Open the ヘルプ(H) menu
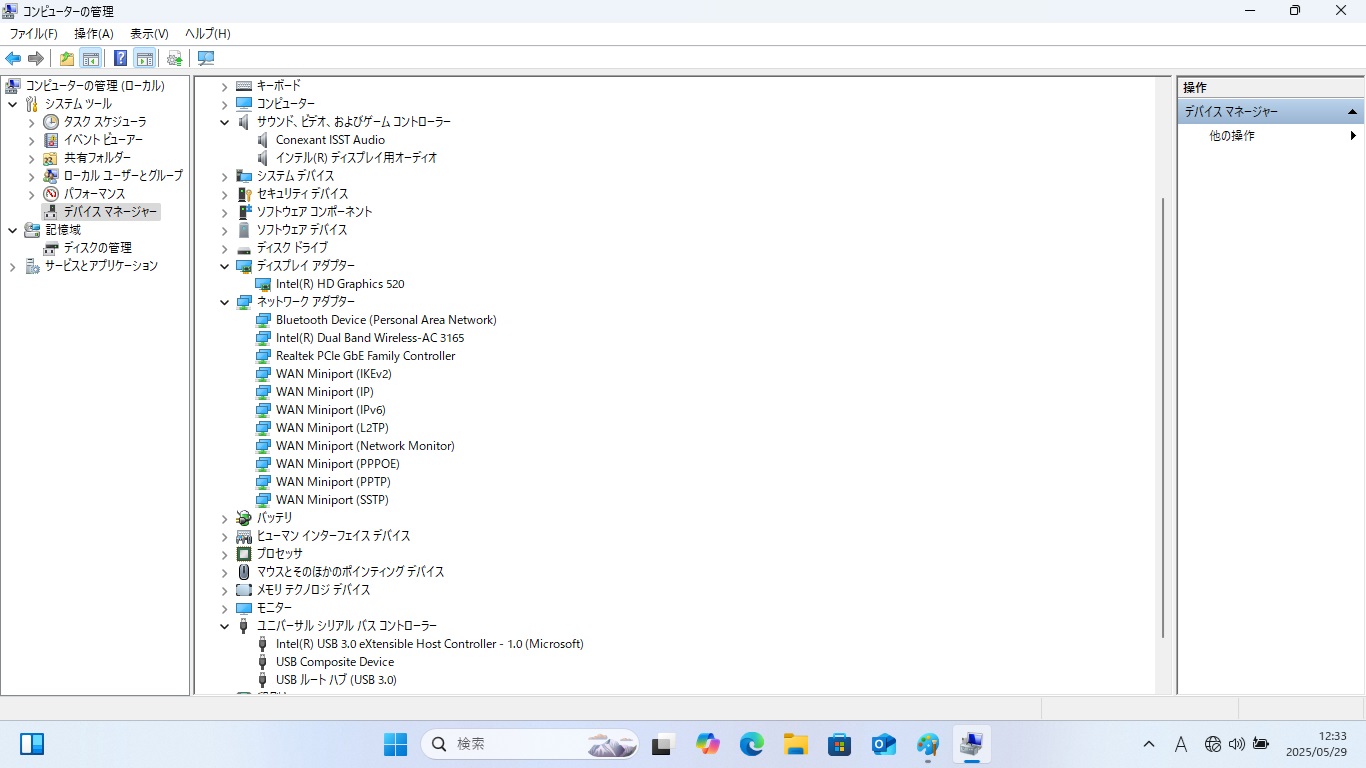The image size is (1366, 768). pyautogui.click(x=208, y=34)
